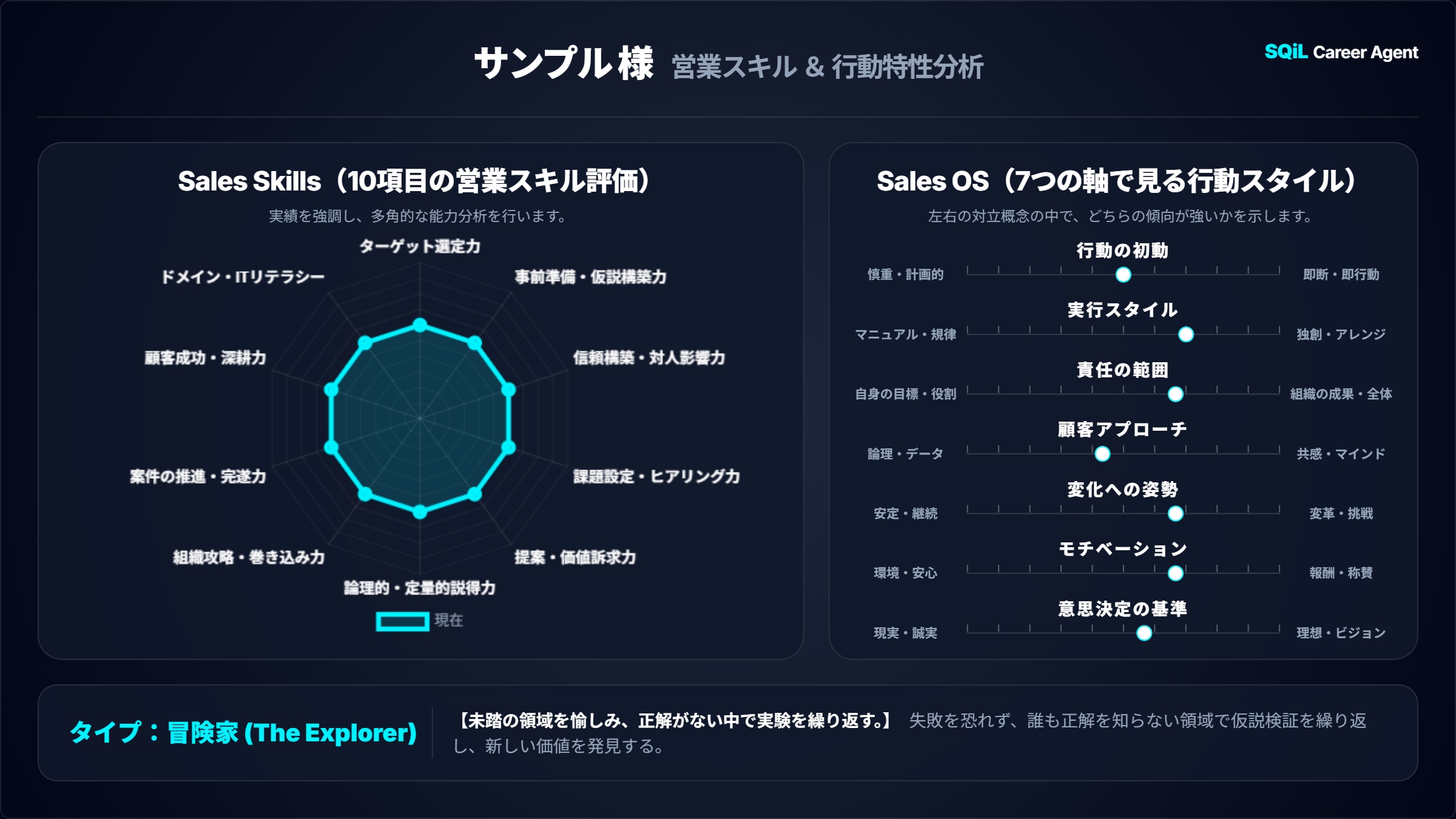Click the 変化への姿勢 slider handle
1456x819 pixels.
click(1175, 514)
